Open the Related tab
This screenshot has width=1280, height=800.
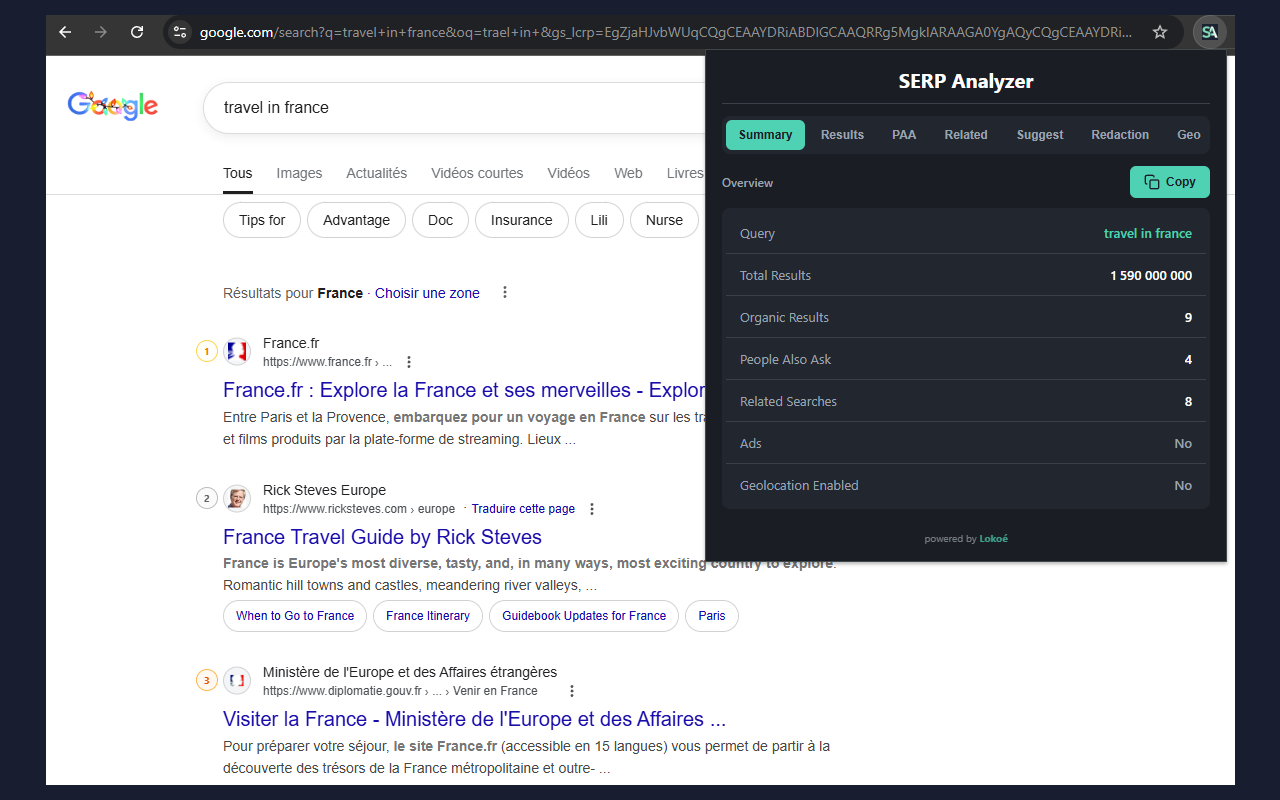966,135
